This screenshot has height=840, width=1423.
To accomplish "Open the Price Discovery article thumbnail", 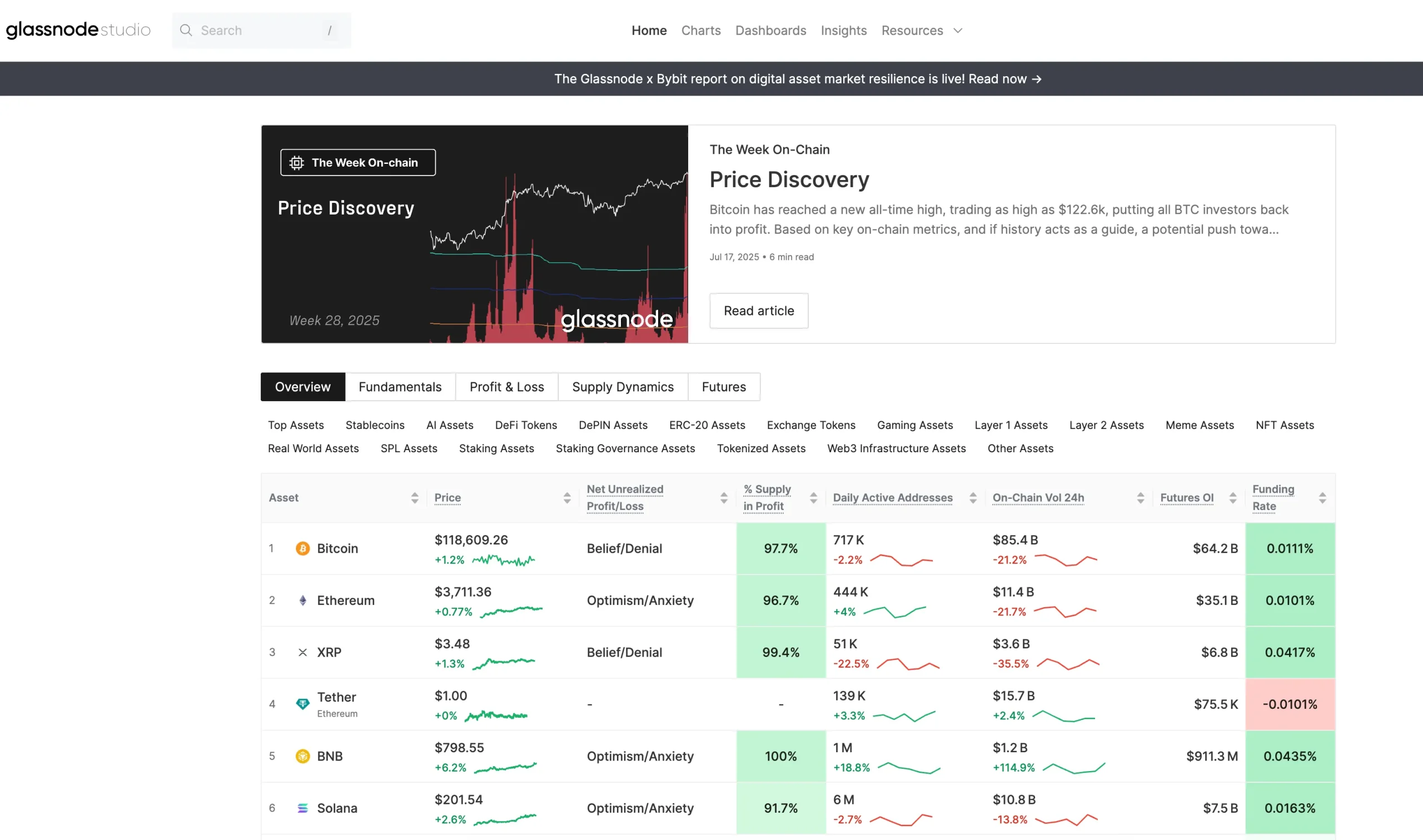I will (474, 234).
